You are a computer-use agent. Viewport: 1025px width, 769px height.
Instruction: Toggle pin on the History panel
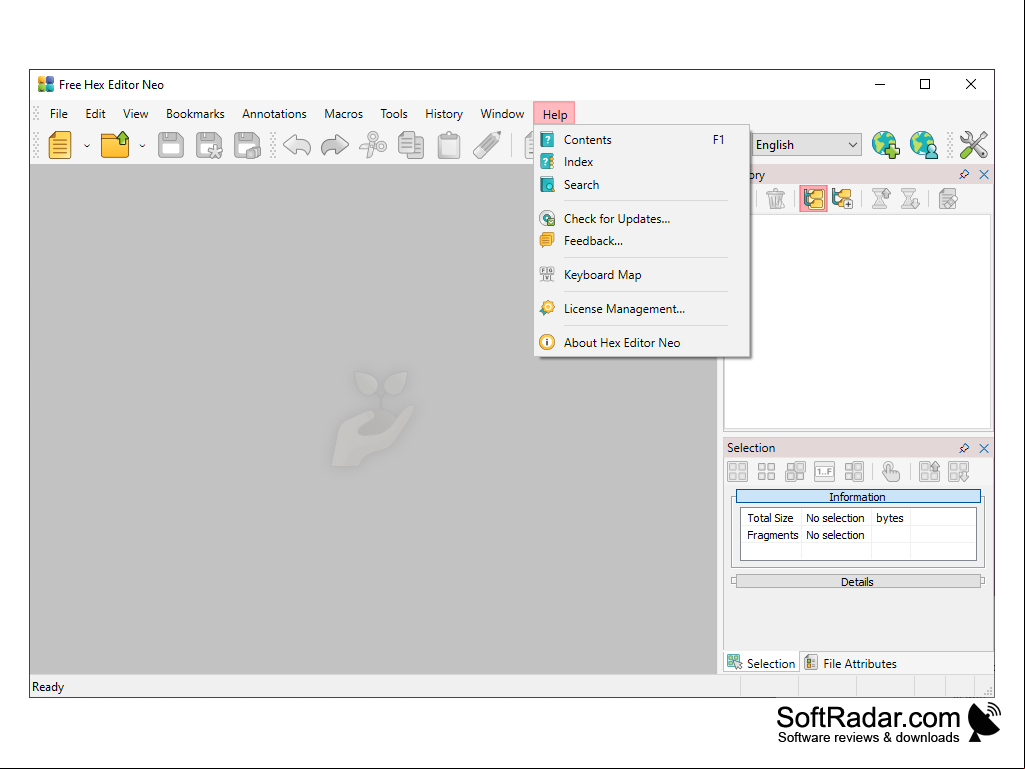[x=964, y=175]
